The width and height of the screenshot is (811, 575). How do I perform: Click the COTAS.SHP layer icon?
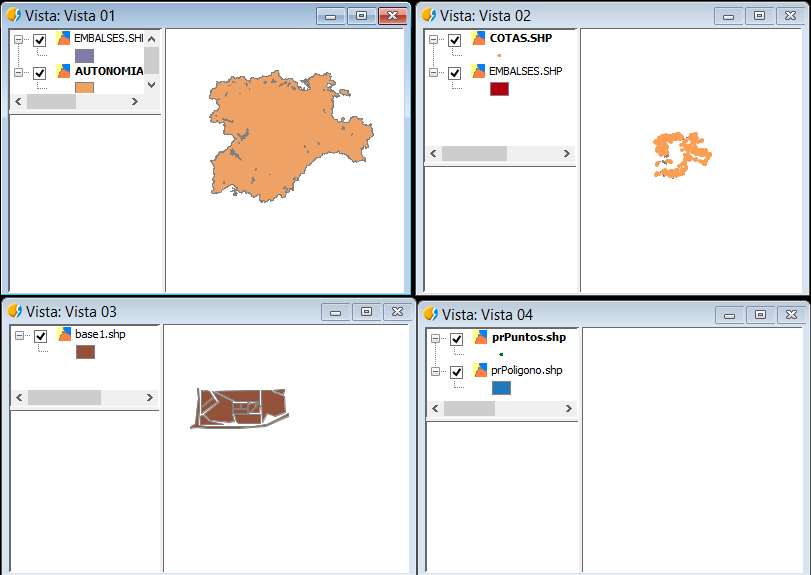point(479,39)
